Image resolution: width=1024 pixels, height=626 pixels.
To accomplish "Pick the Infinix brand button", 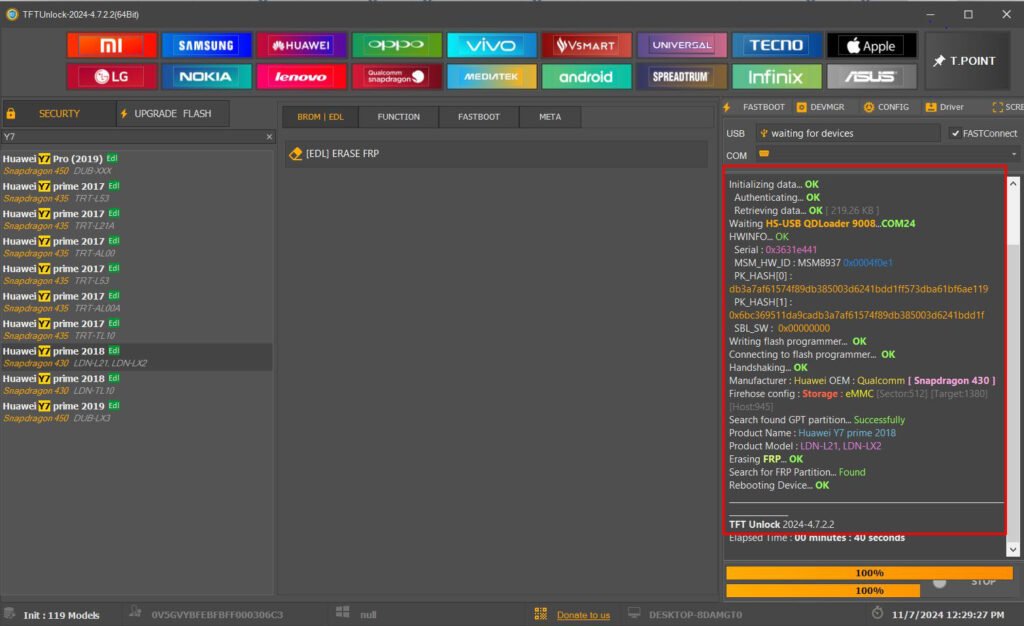I will coord(776,76).
